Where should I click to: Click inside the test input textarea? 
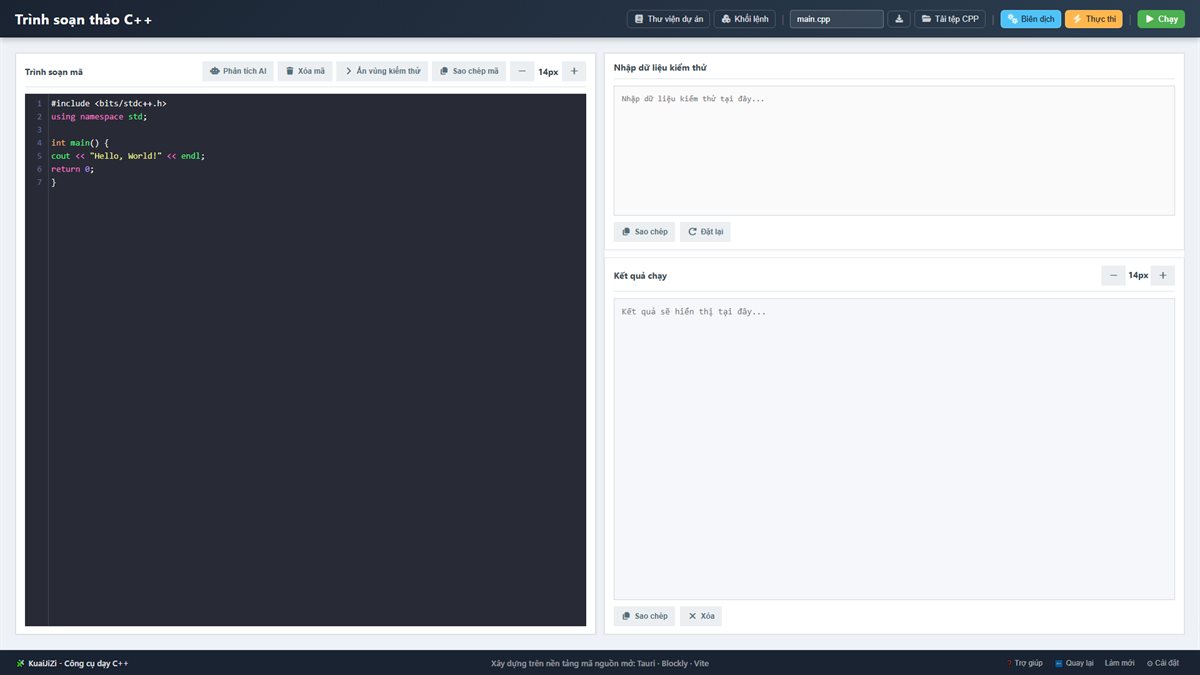pos(894,150)
